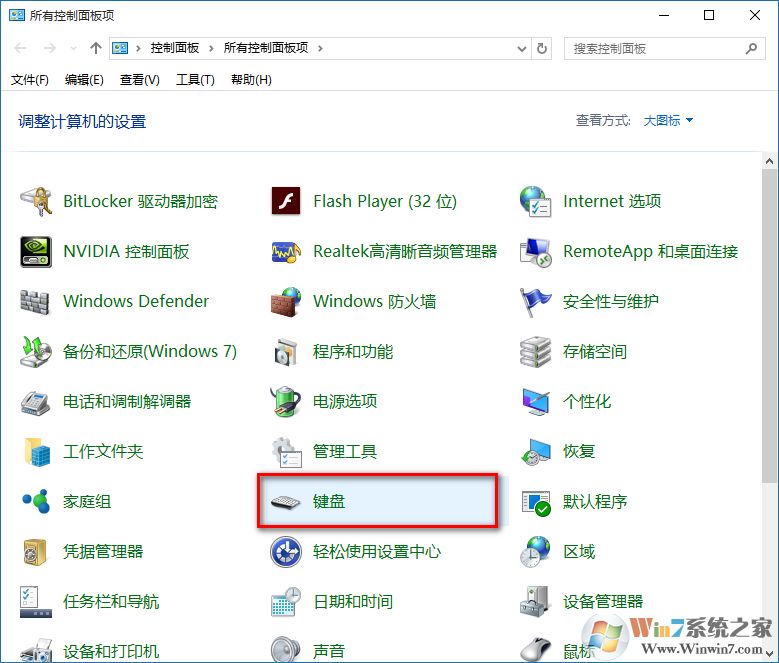The height and width of the screenshot is (663, 779).
Task: Click the scrollbar up arrow
Action: pyautogui.click(x=769, y=161)
